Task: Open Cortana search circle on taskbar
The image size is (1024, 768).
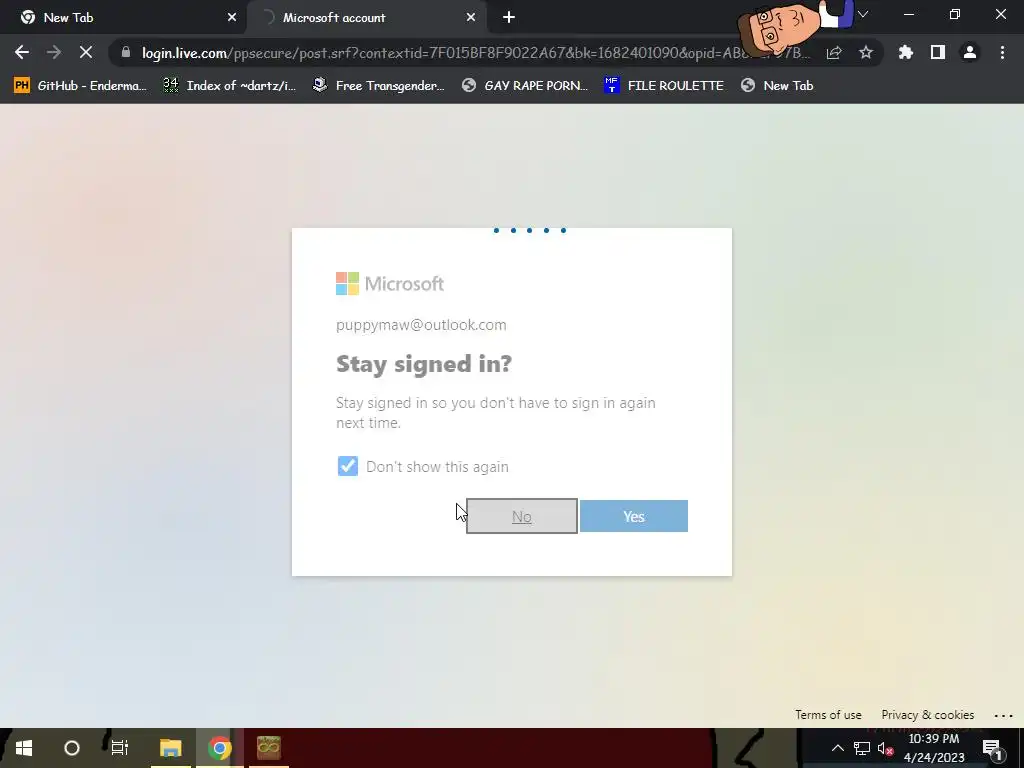Action: pos(72,748)
